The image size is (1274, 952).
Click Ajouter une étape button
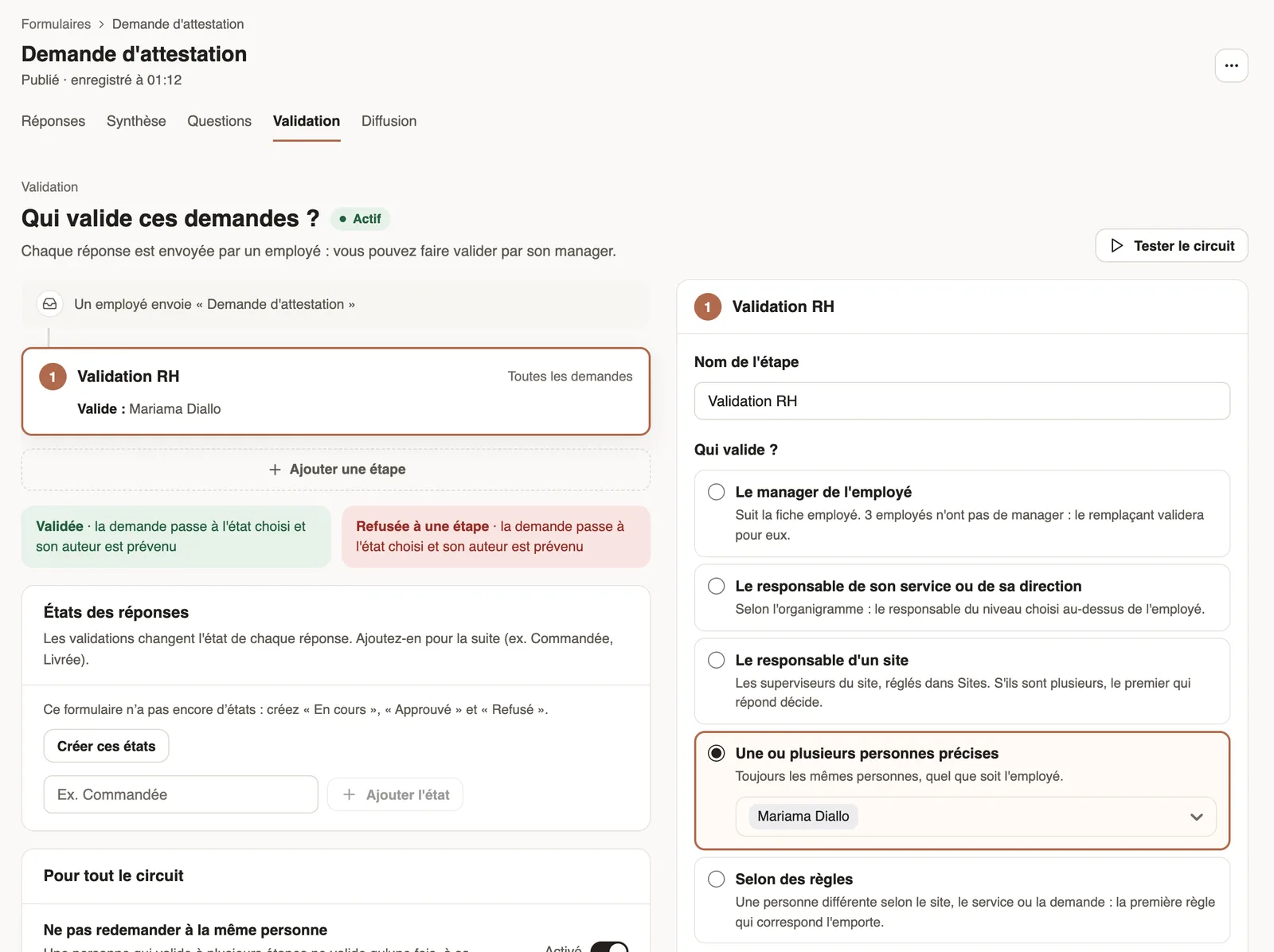point(336,470)
